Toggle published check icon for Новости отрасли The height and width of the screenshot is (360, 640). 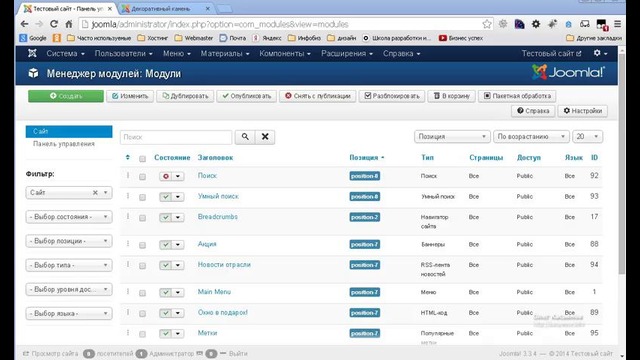pos(166,265)
